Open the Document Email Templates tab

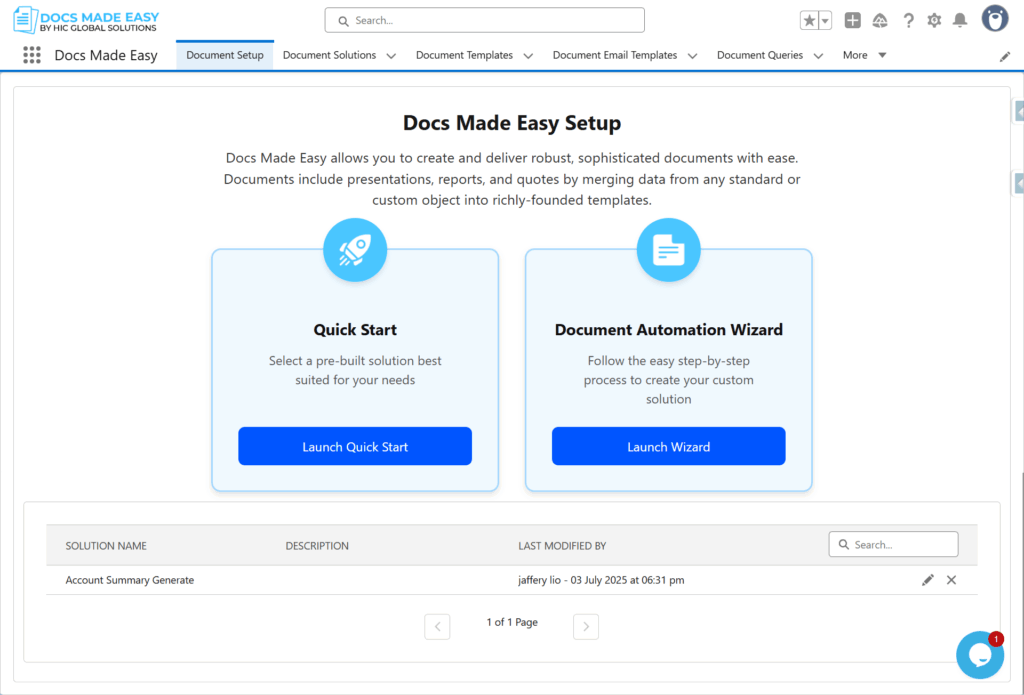(x=615, y=56)
